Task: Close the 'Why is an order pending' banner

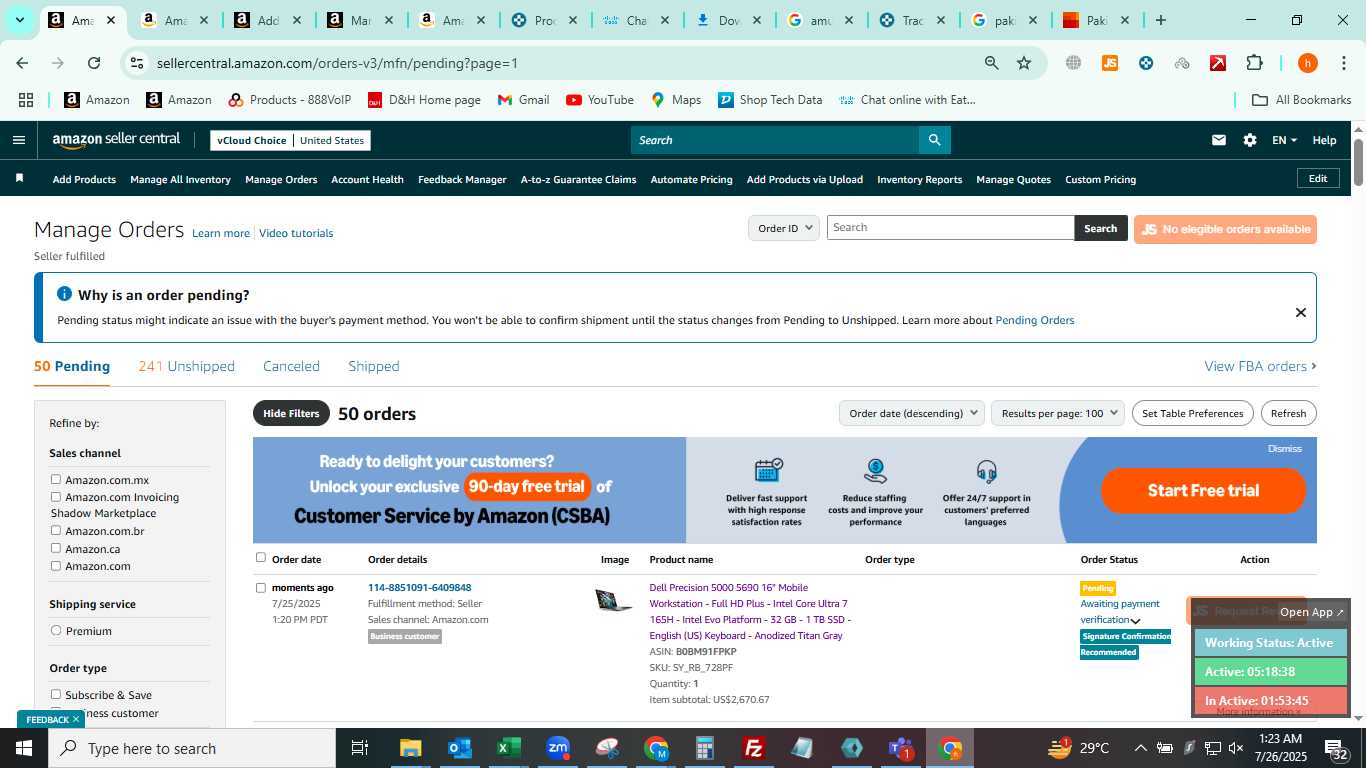Action: [x=1300, y=312]
